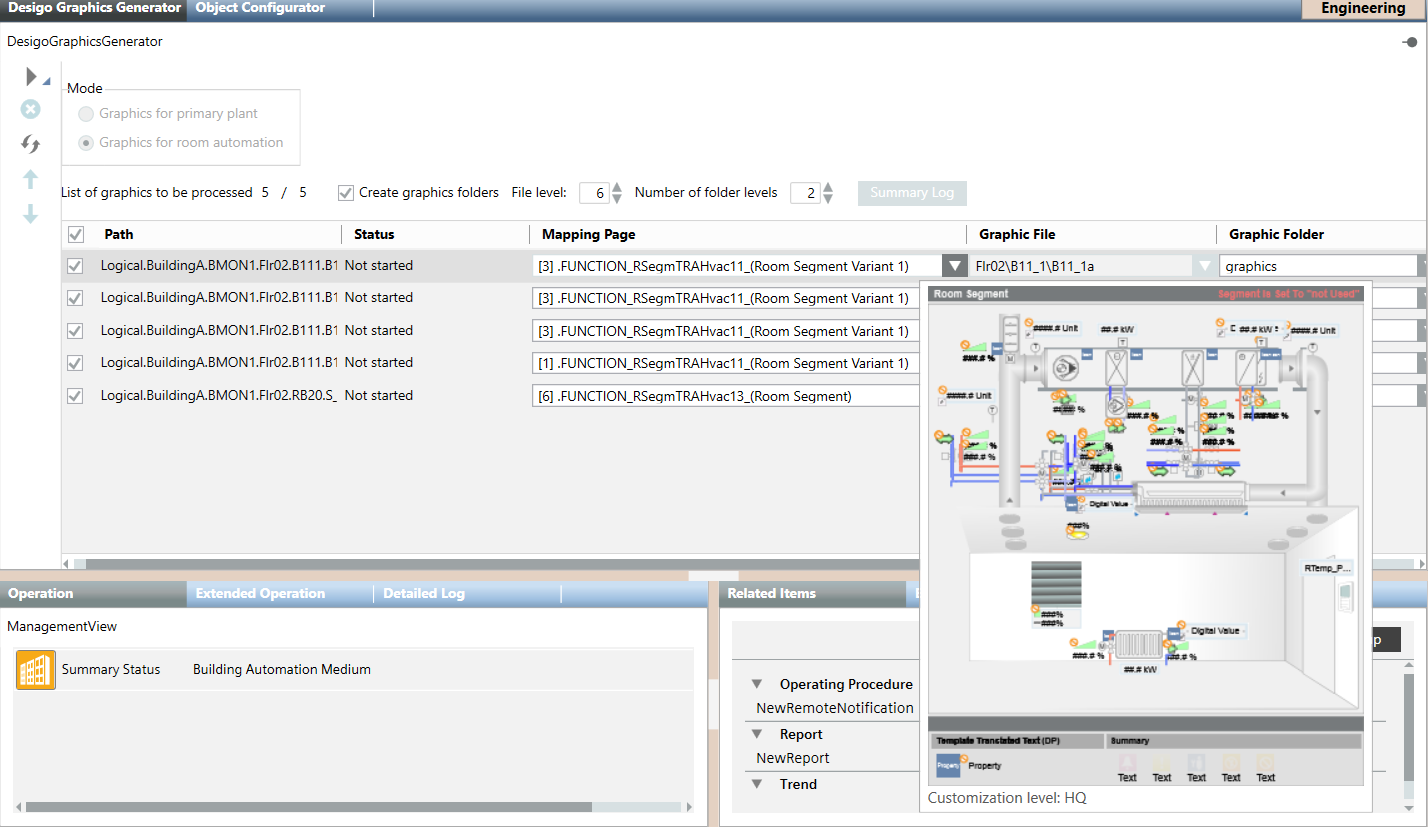The image size is (1428, 827).
Task: Click the Property icon in preview legend
Action: (948, 765)
